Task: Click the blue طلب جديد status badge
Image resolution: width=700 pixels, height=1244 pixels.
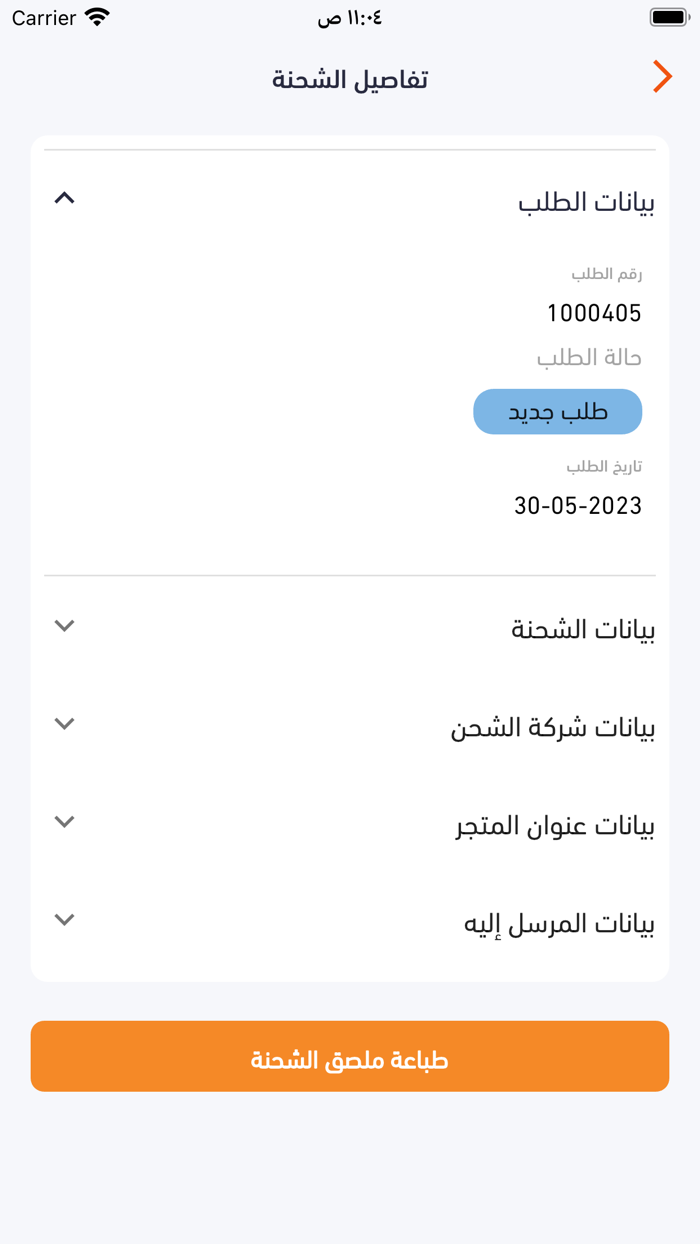Action: click(x=558, y=411)
